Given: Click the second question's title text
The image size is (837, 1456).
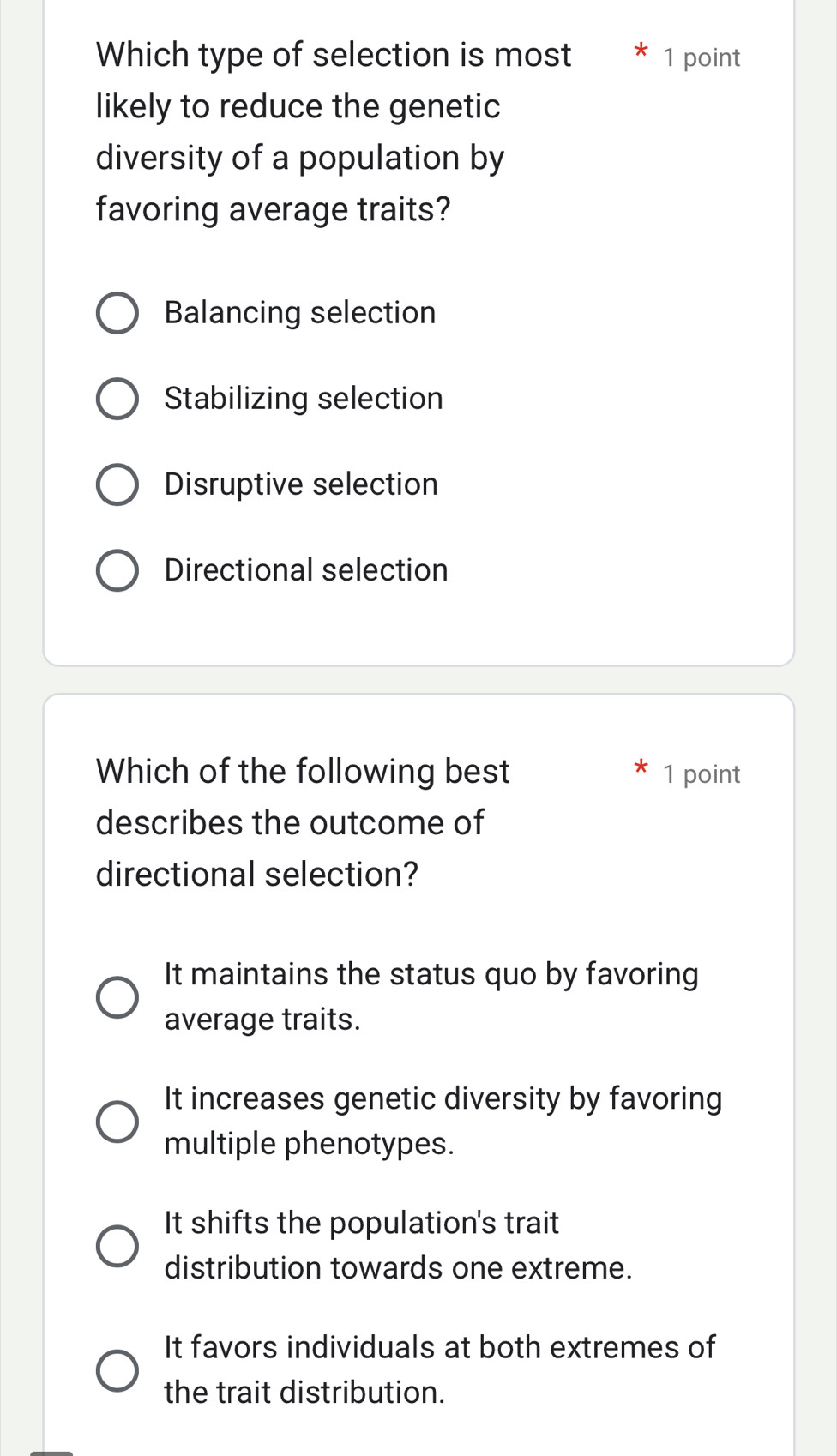Looking at the screenshot, I should [300, 821].
